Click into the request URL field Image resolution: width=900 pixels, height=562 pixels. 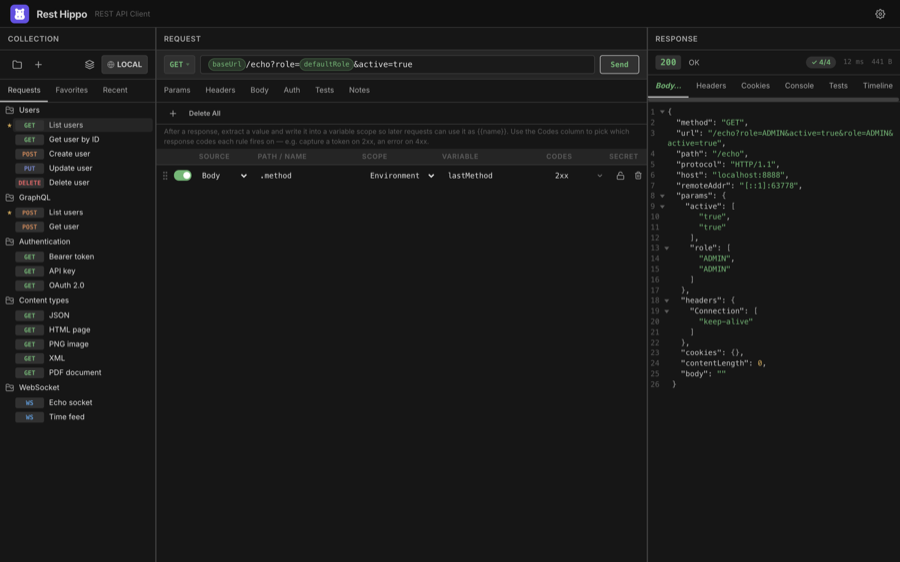[397, 64]
